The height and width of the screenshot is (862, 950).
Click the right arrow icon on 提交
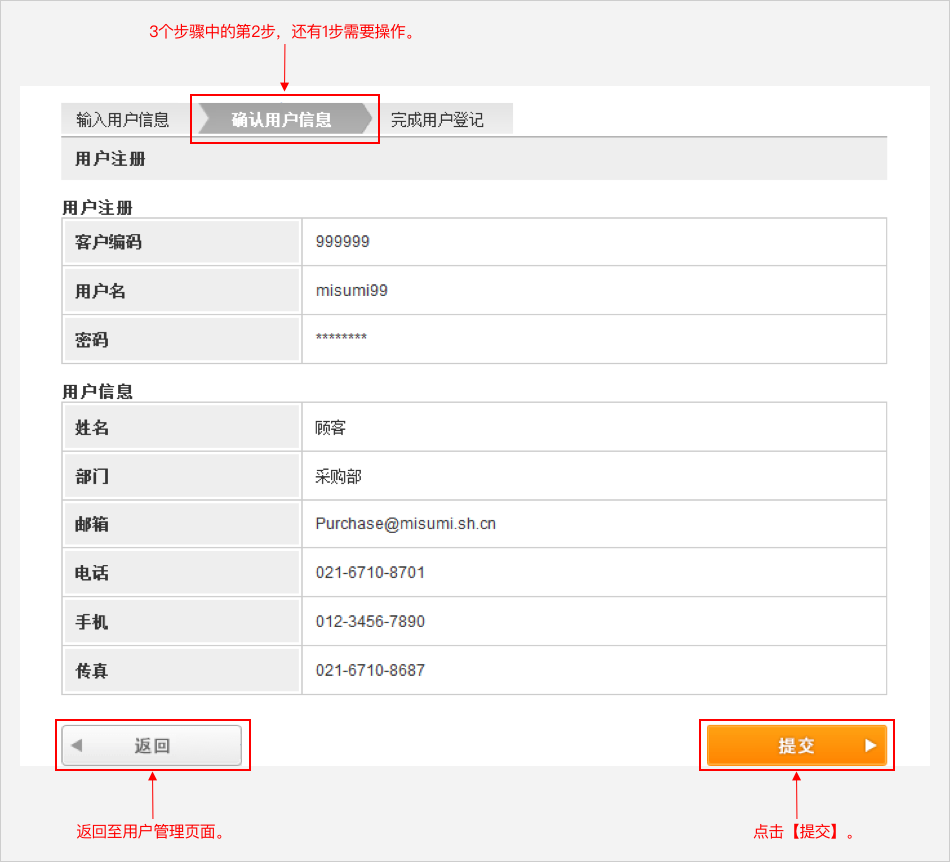coord(870,746)
